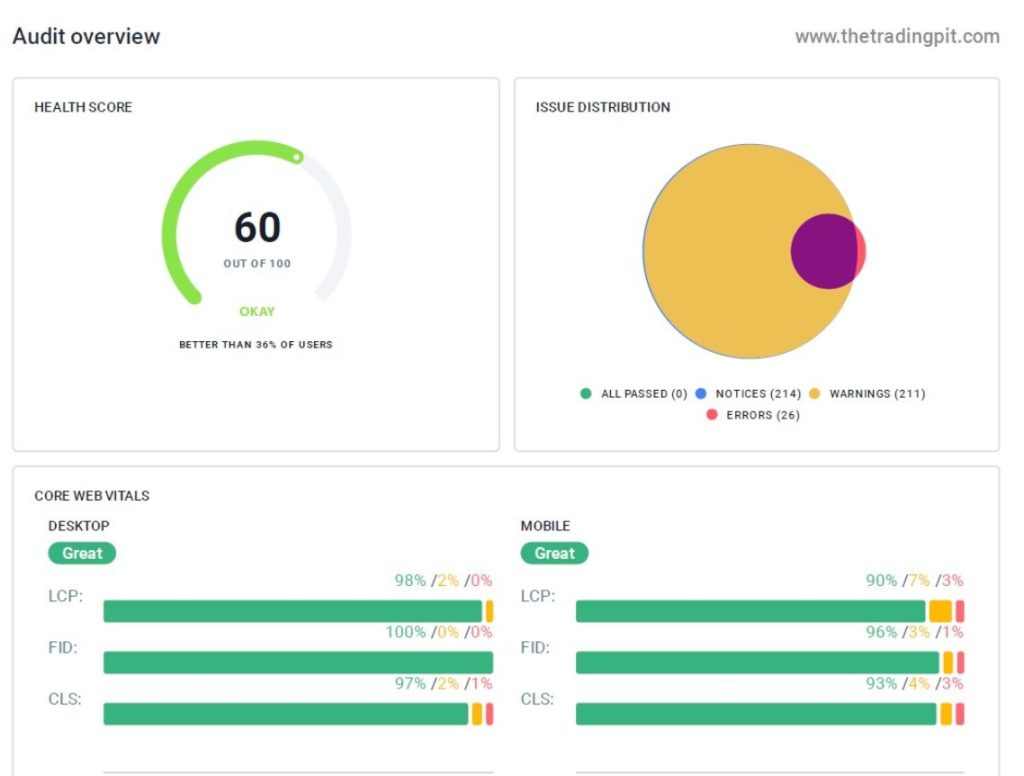This screenshot has height=776, width=1024.
Task: Click the Desktop CLS red bar segment
Action: (489, 714)
